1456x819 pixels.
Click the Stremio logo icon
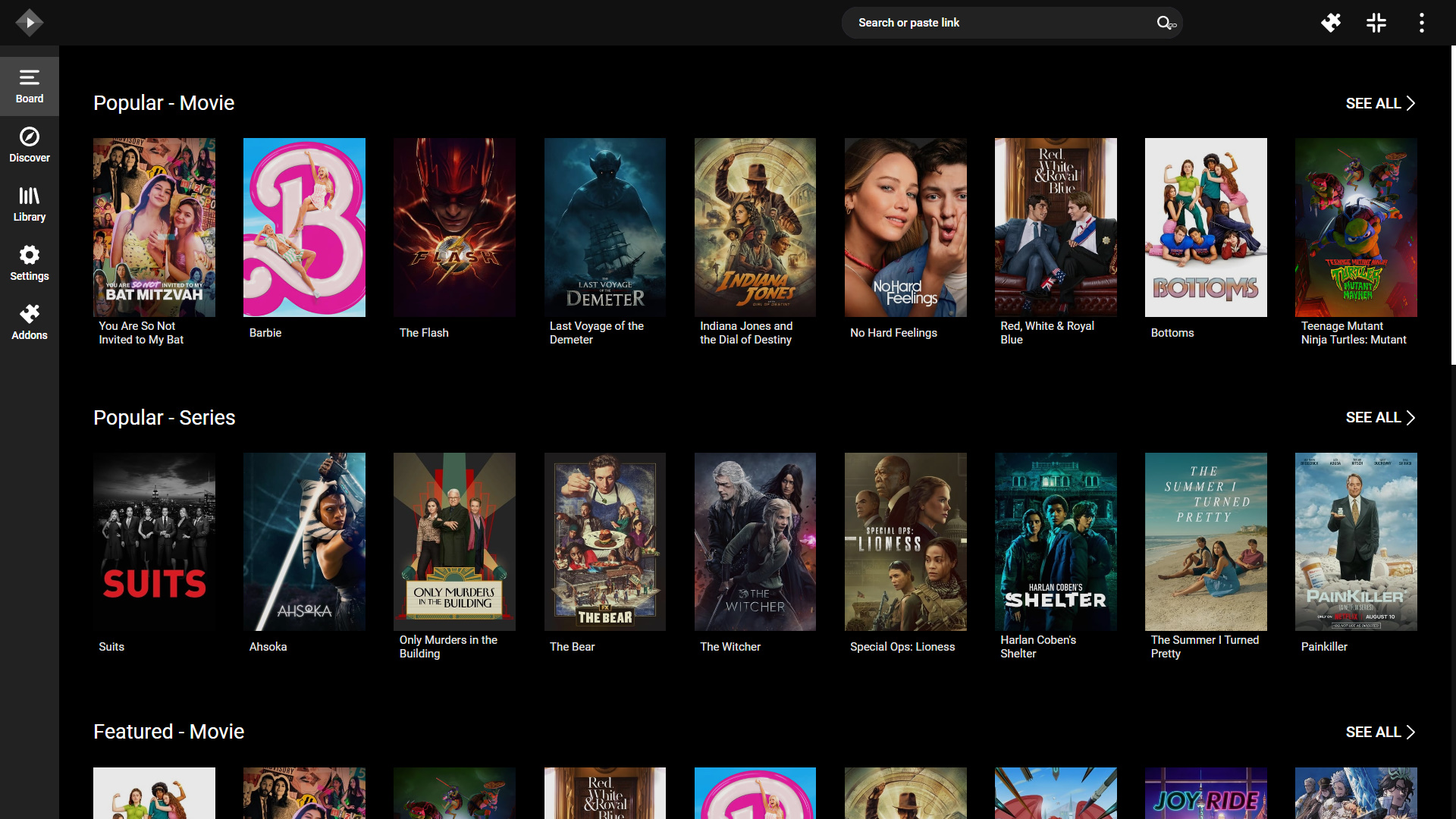(29, 23)
